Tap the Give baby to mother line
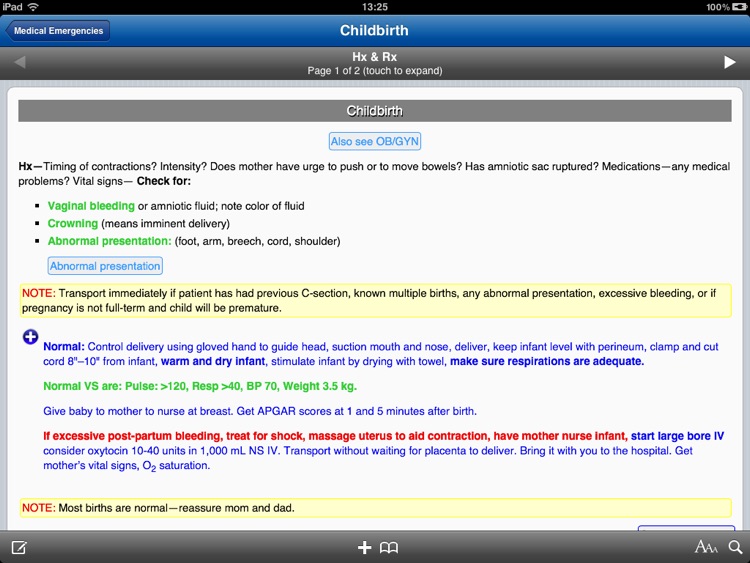Screen dimensions: 750x563 click(260, 411)
